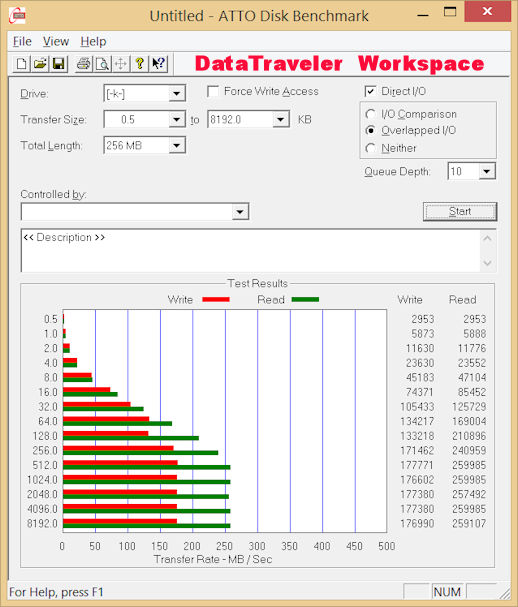Expand the Queue Depth dropdown
The image size is (518, 607).
487,171
